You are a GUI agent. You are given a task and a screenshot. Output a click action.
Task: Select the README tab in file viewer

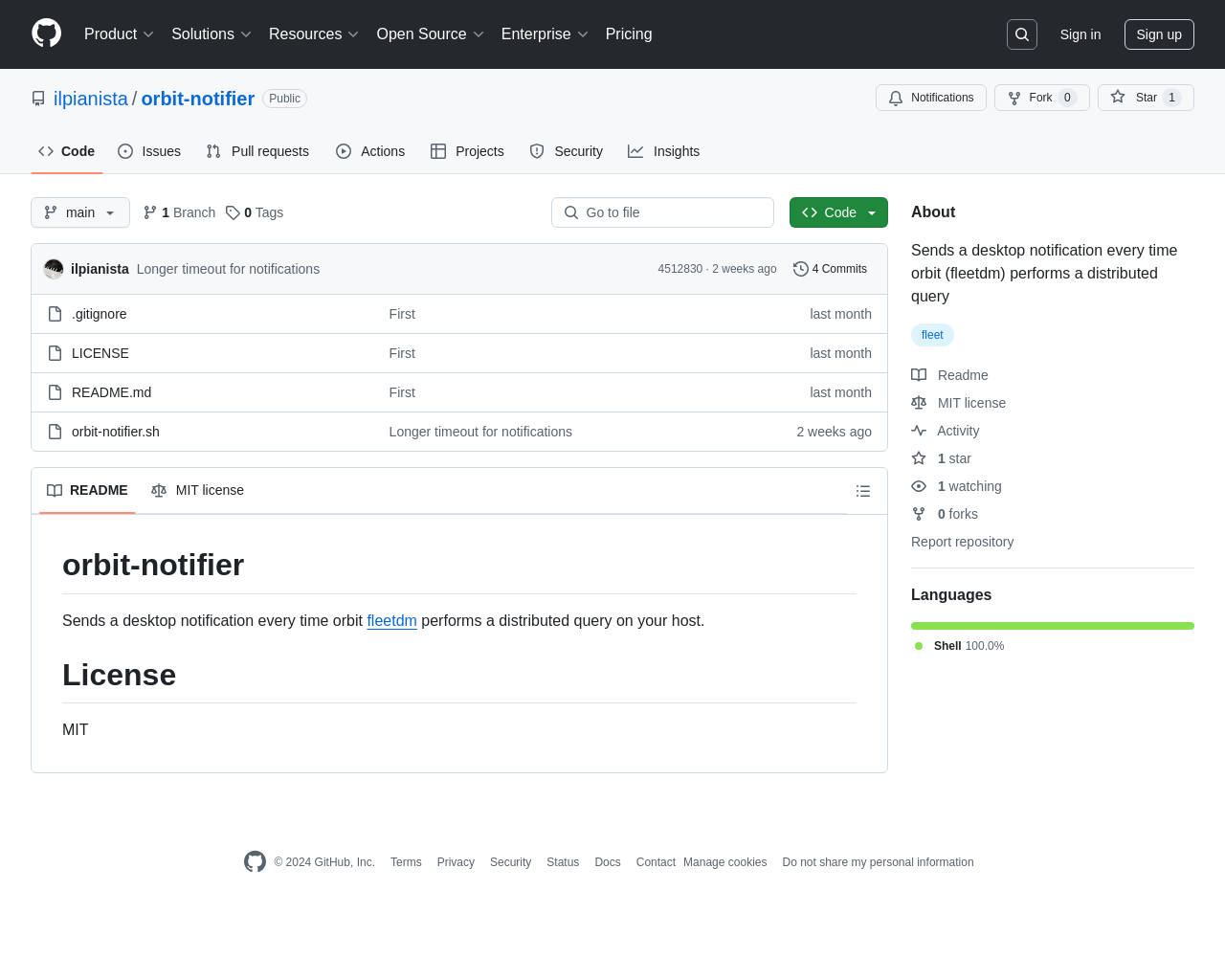click(x=87, y=490)
